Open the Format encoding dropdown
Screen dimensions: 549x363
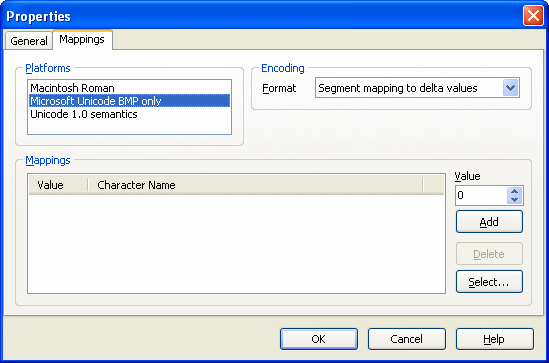pyautogui.click(x=510, y=88)
